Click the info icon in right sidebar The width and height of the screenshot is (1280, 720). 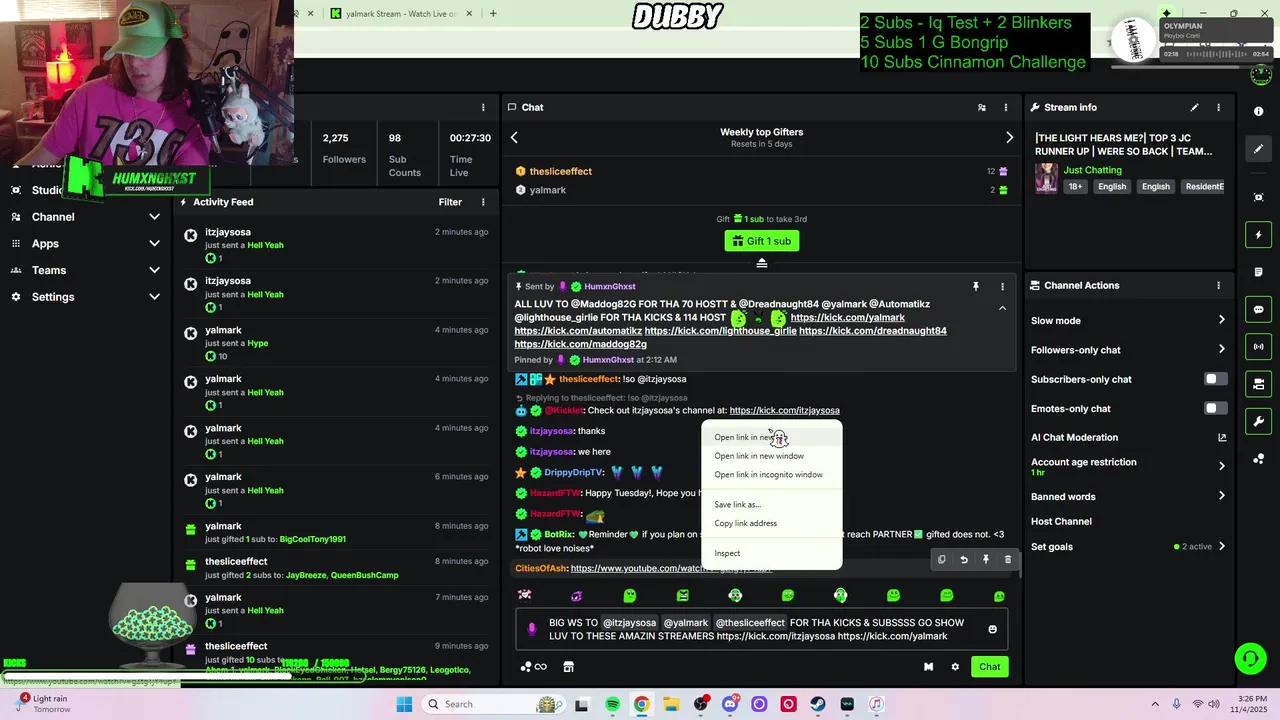point(1259,112)
